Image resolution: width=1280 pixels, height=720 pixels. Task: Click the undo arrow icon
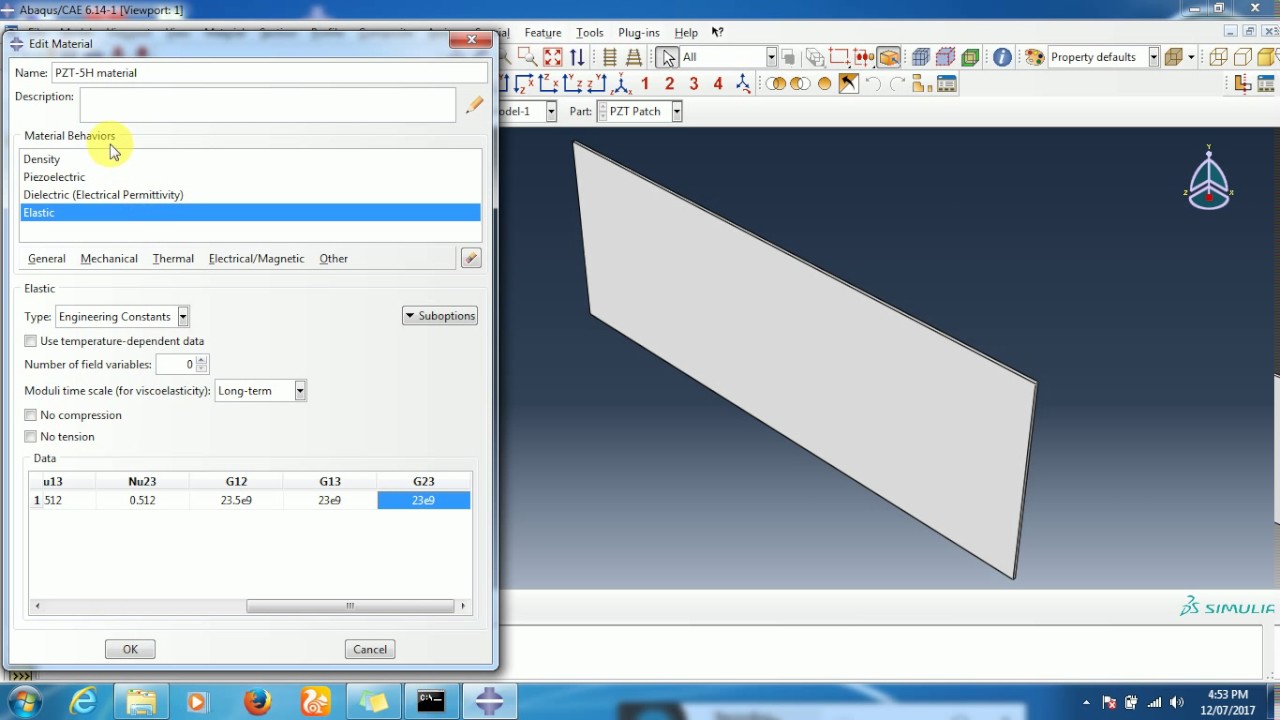click(x=873, y=84)
